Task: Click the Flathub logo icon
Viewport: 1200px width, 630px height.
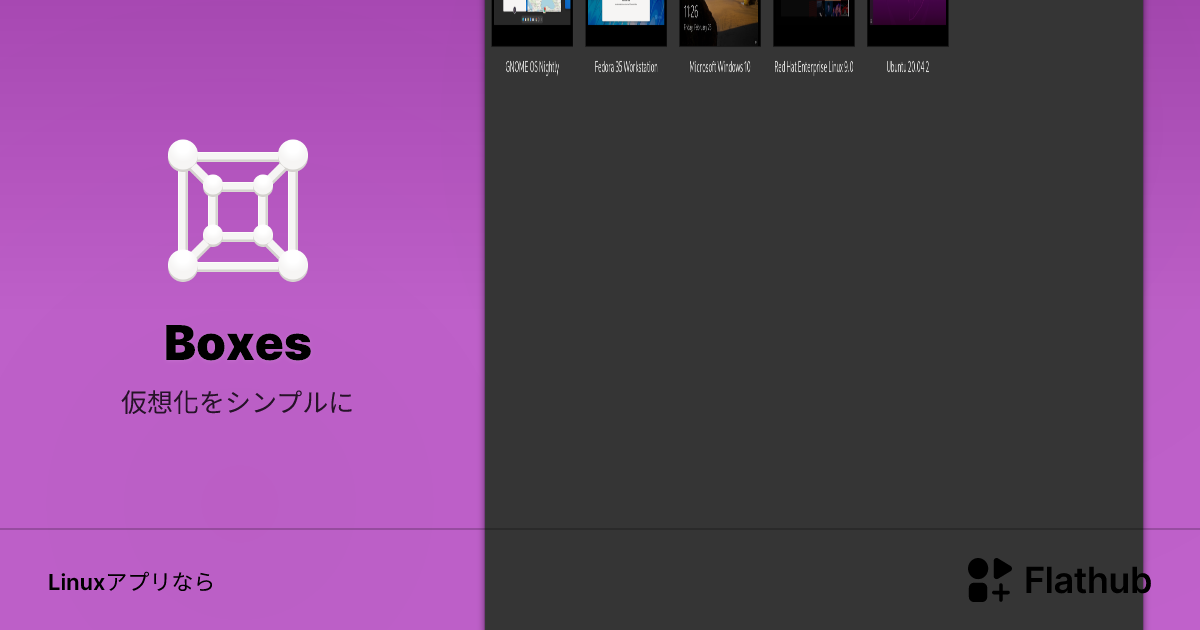Action: (x=989, y=580)
